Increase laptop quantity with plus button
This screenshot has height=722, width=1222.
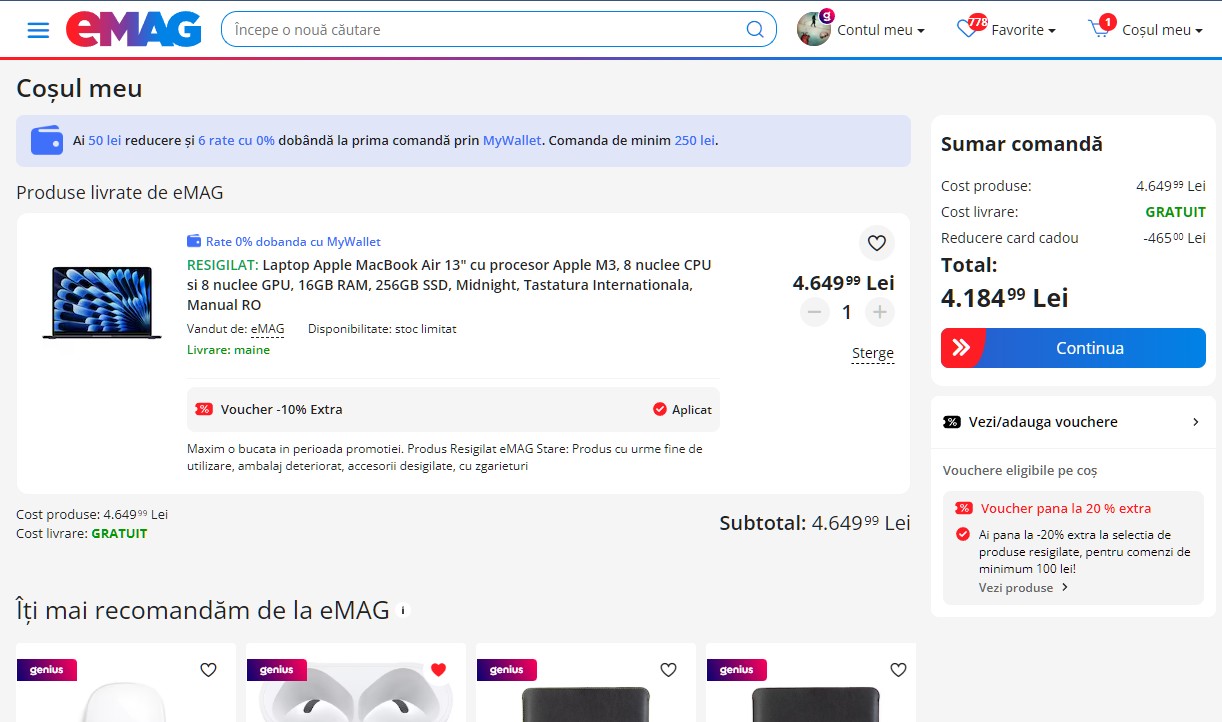click(x=879, y=313)
